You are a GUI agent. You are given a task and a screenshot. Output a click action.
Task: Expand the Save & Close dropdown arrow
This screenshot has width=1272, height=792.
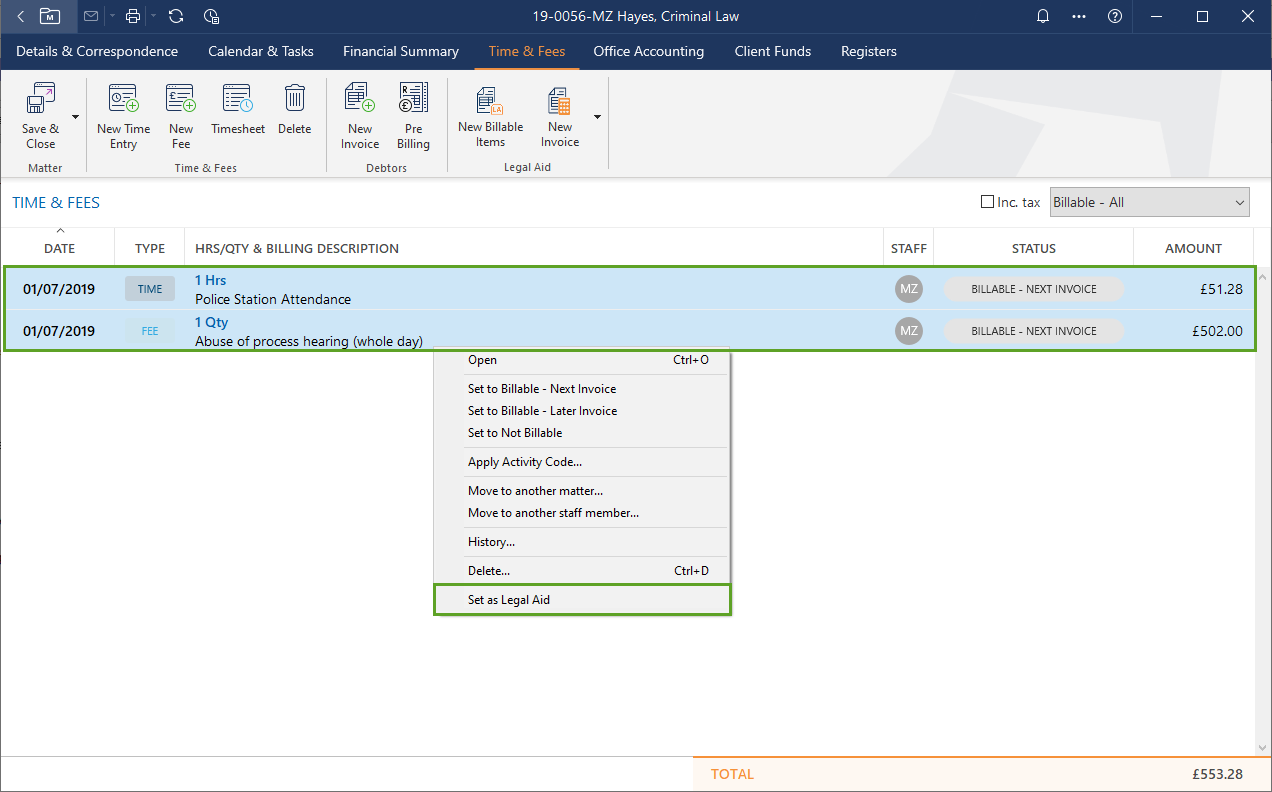75,117
